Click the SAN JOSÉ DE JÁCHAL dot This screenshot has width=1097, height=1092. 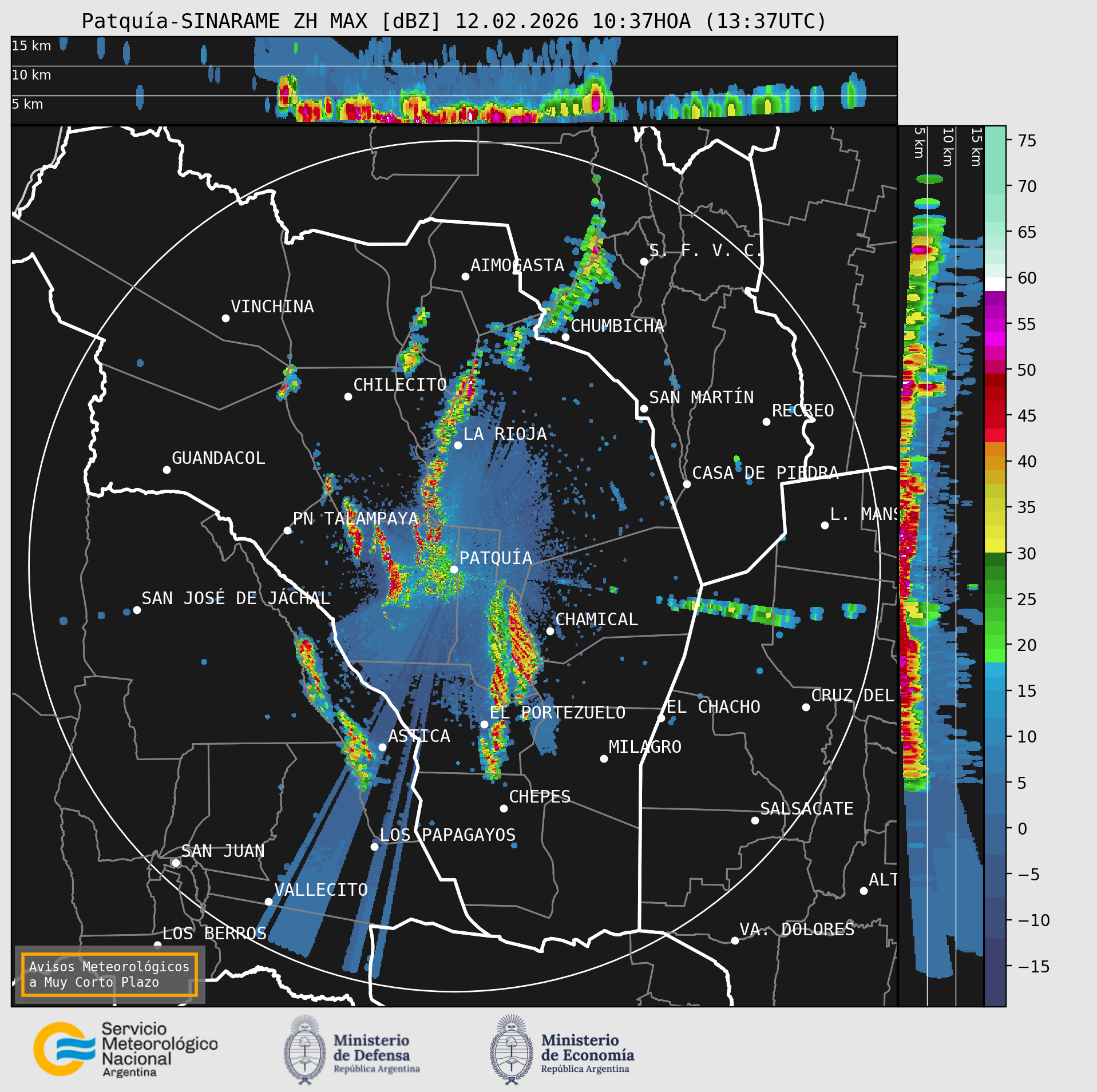[137, 610]
